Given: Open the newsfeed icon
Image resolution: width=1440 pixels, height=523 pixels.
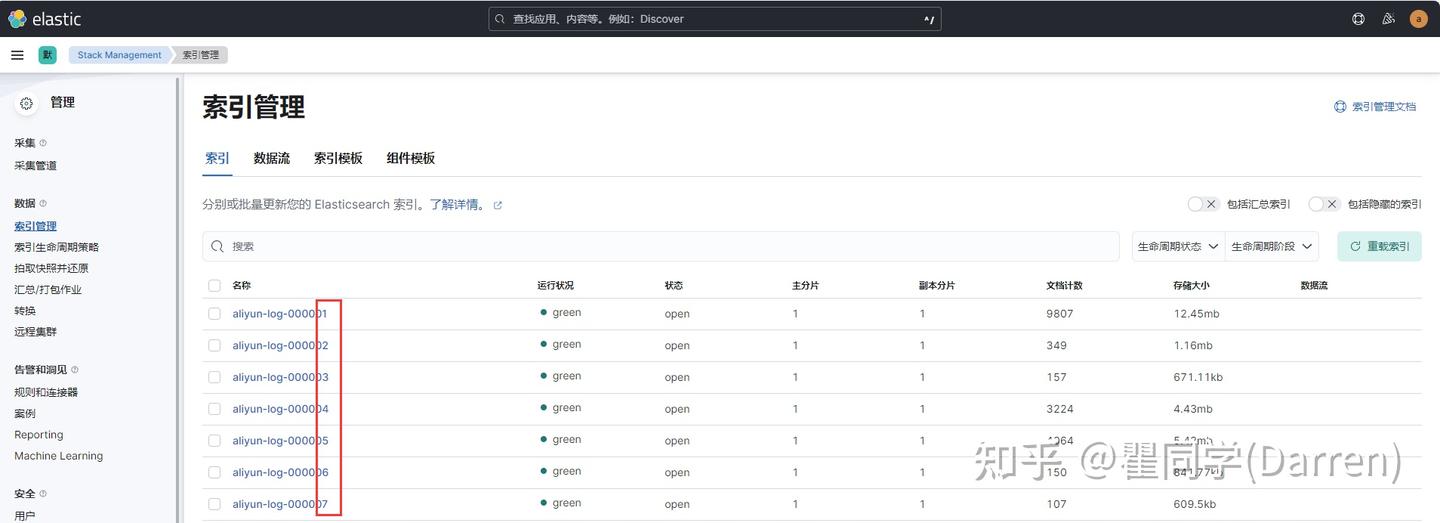Looking at the screenshot, I should [1388, 19].
